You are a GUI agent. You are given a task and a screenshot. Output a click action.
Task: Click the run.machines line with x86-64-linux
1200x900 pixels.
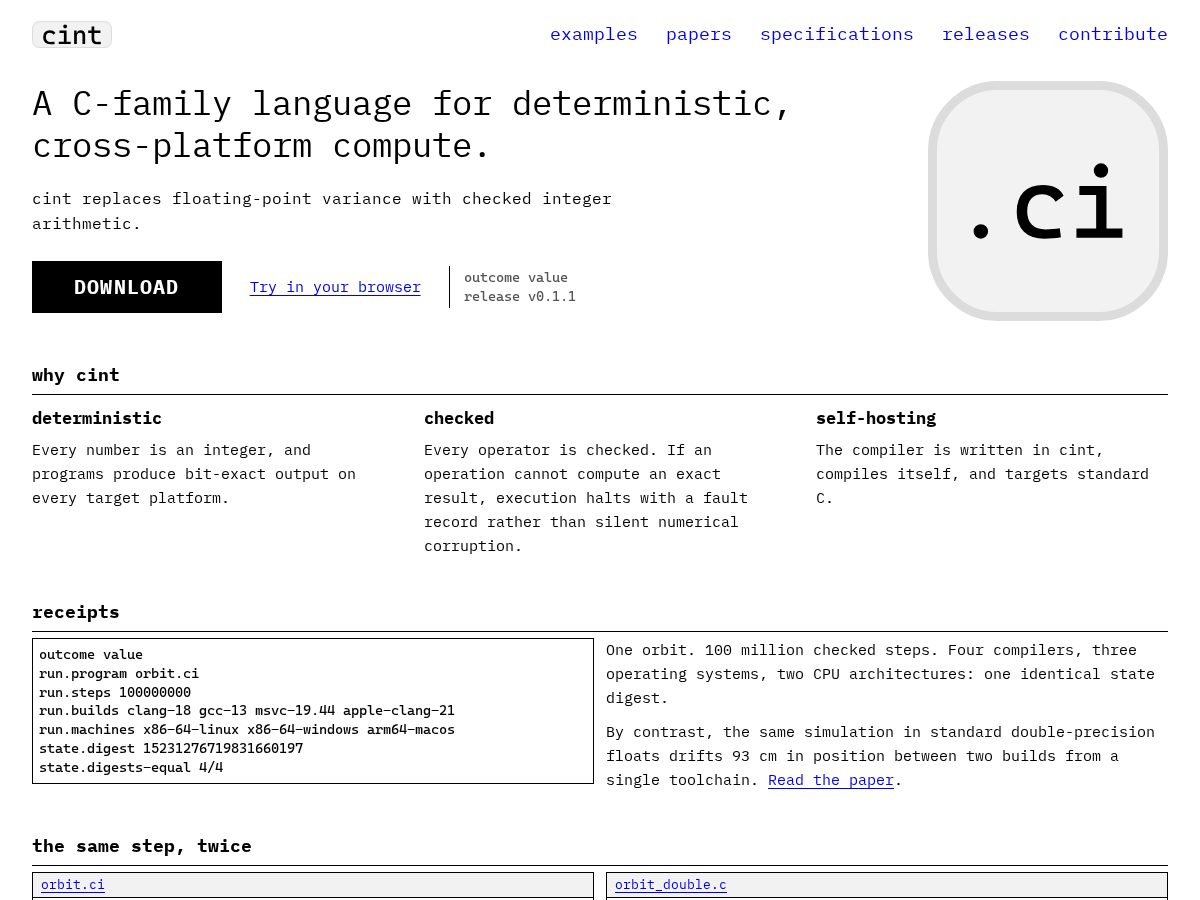(247, 730)
